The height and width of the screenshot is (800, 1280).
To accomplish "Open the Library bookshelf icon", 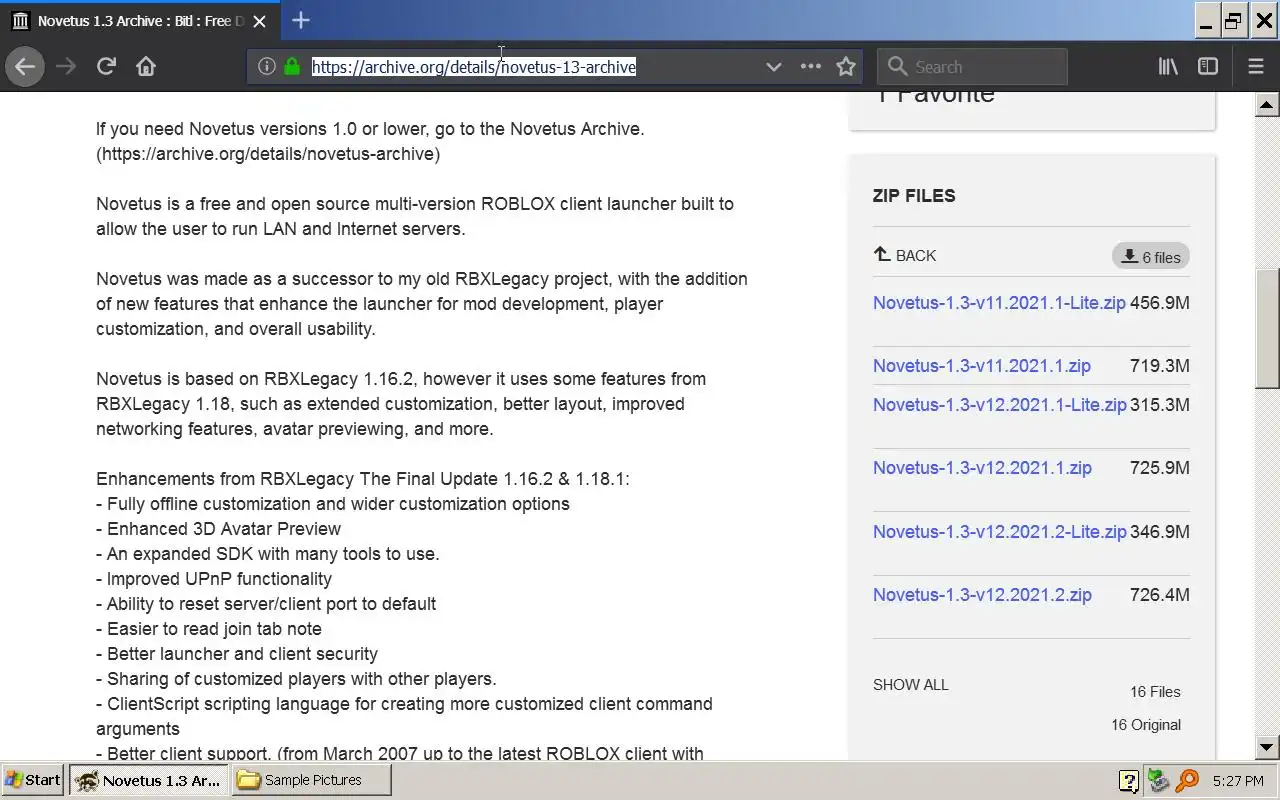I will [1168, 67].
